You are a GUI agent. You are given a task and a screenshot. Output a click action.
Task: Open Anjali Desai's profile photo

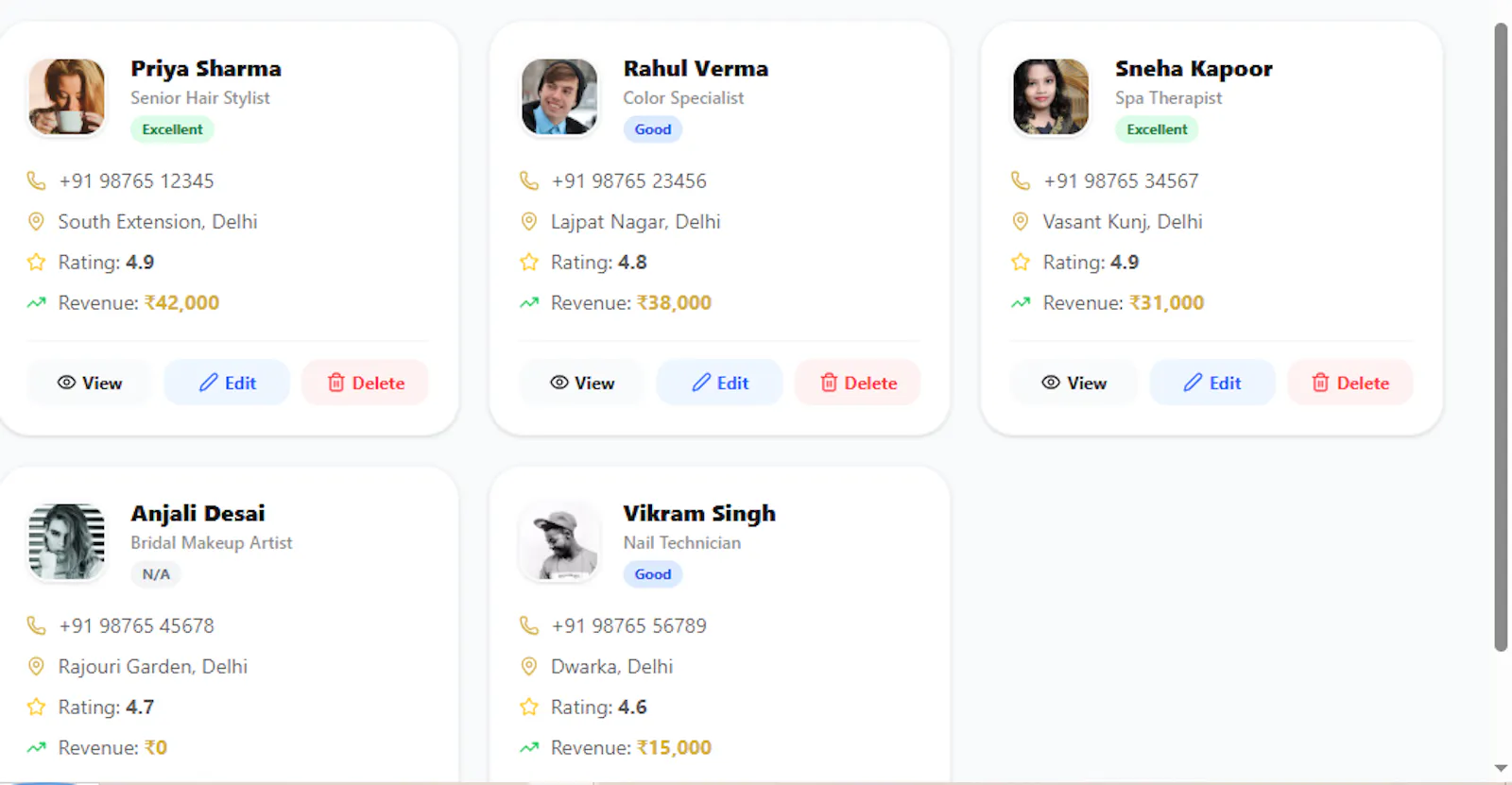[x=67, y=541]
